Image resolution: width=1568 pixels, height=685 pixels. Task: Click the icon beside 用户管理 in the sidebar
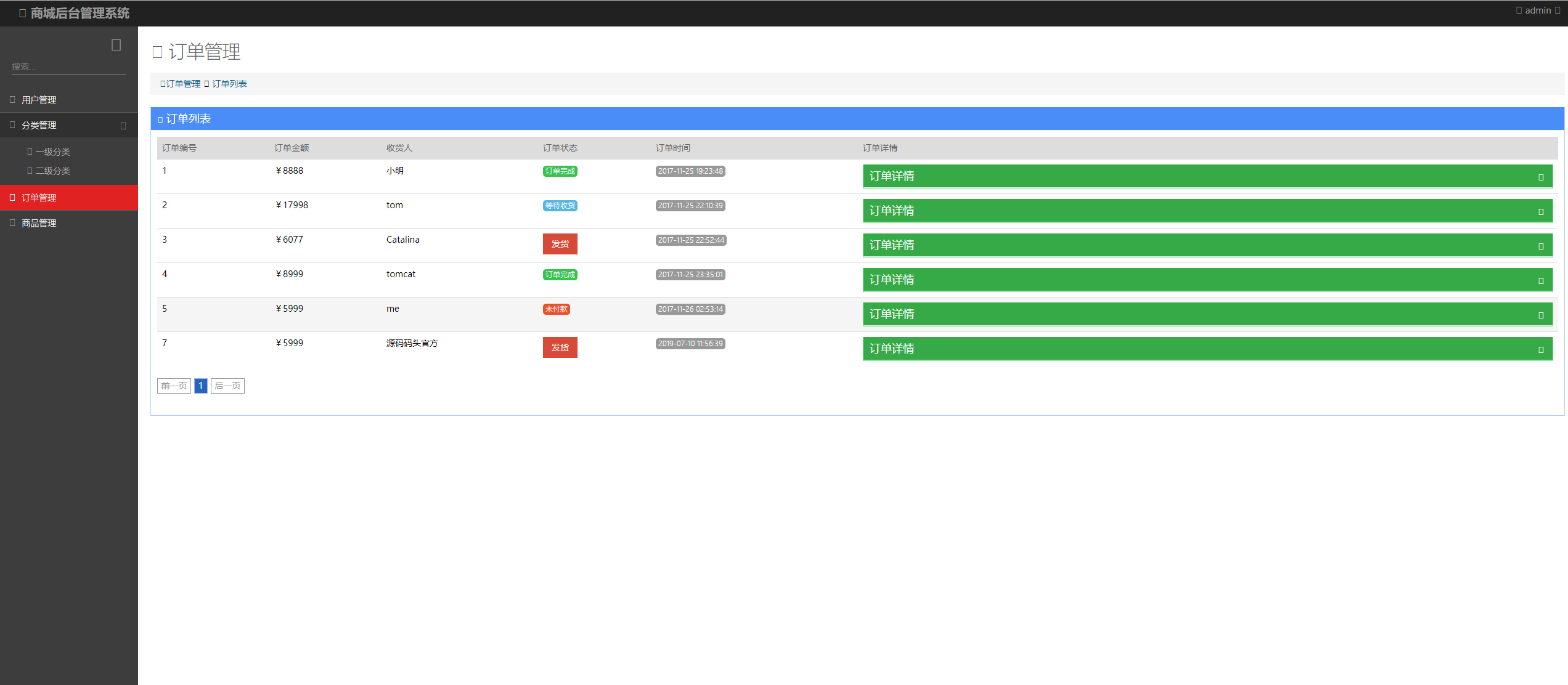click(12, 99)
